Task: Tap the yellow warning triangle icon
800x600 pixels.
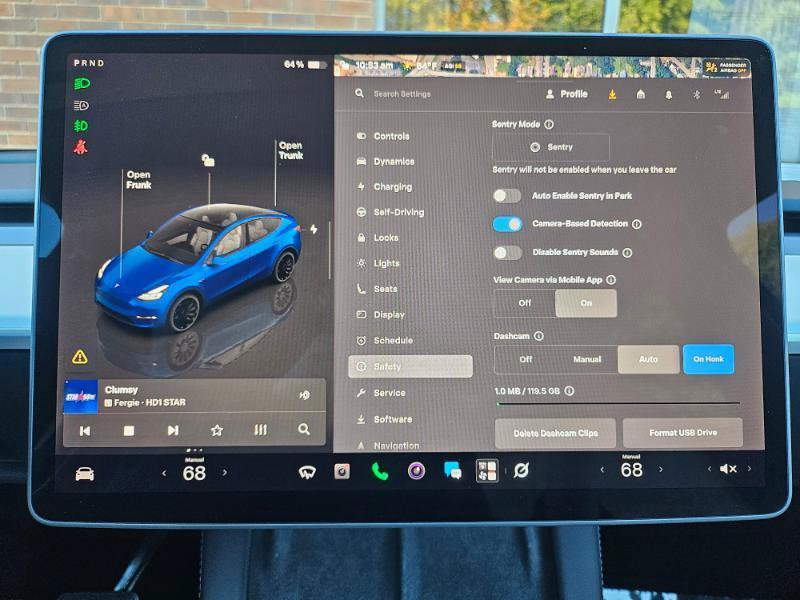Action: coord(80,357)
